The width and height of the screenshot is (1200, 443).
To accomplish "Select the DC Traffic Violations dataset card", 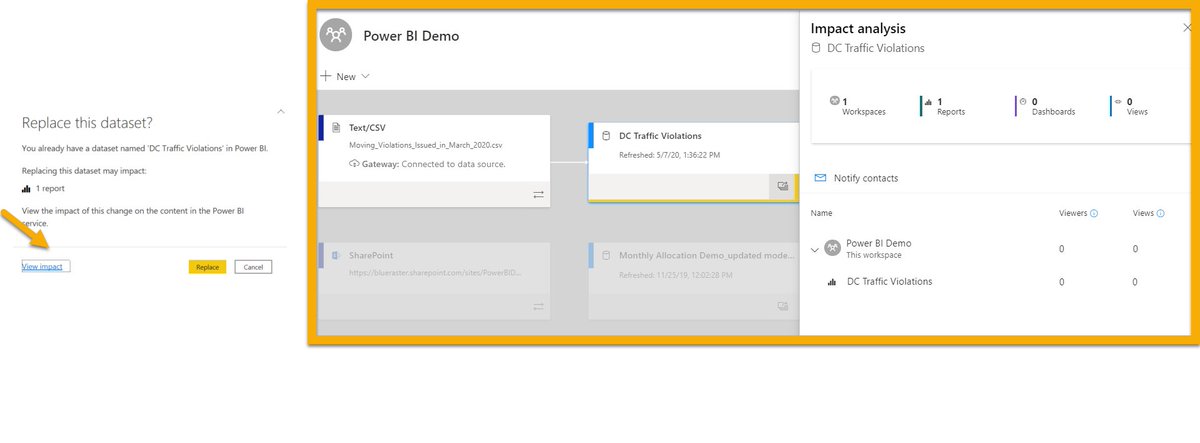I will click(693, 162).
